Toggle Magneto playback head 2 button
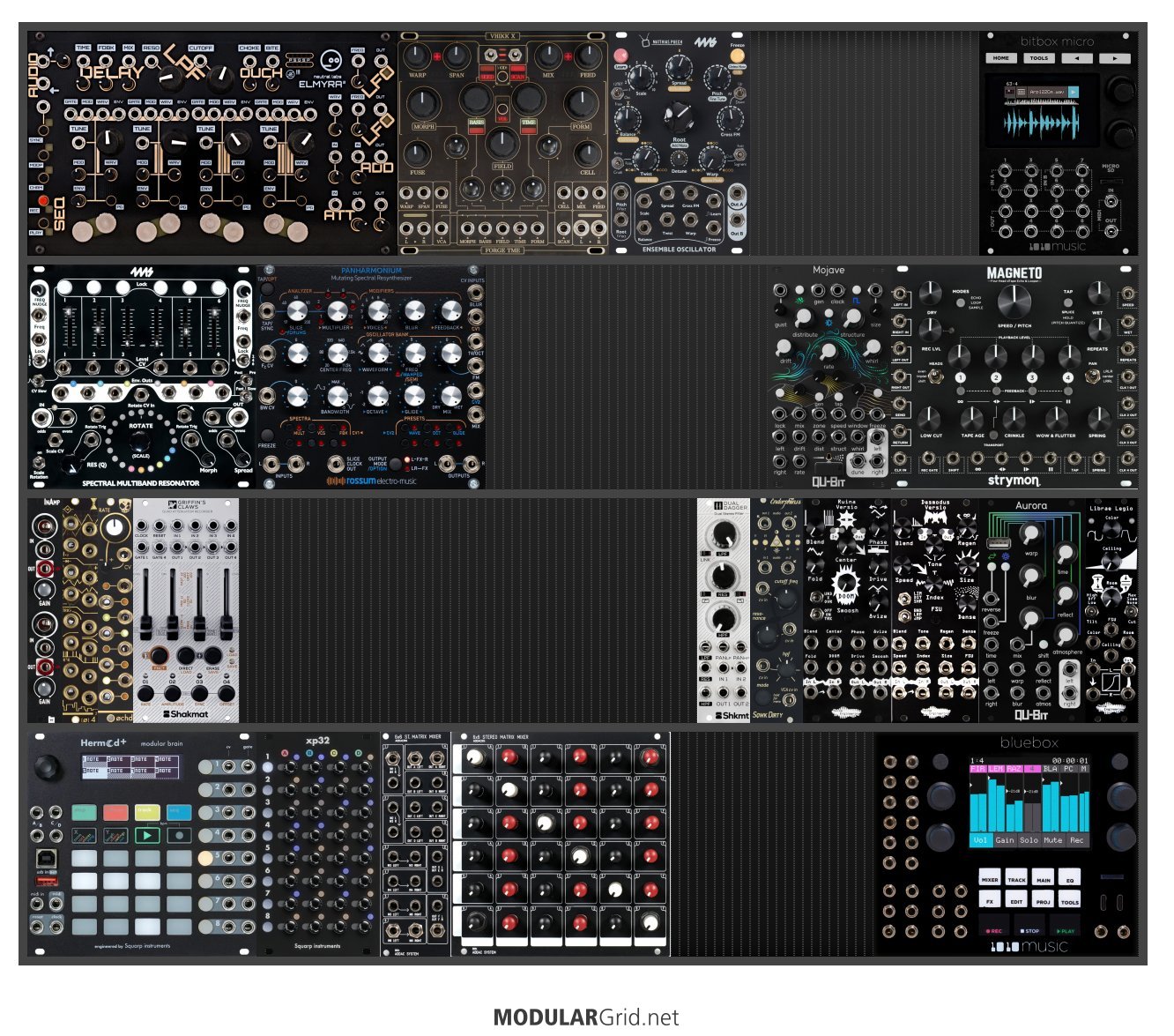The width and height of the screenshot is (1174, 1036). click(996, 377)
